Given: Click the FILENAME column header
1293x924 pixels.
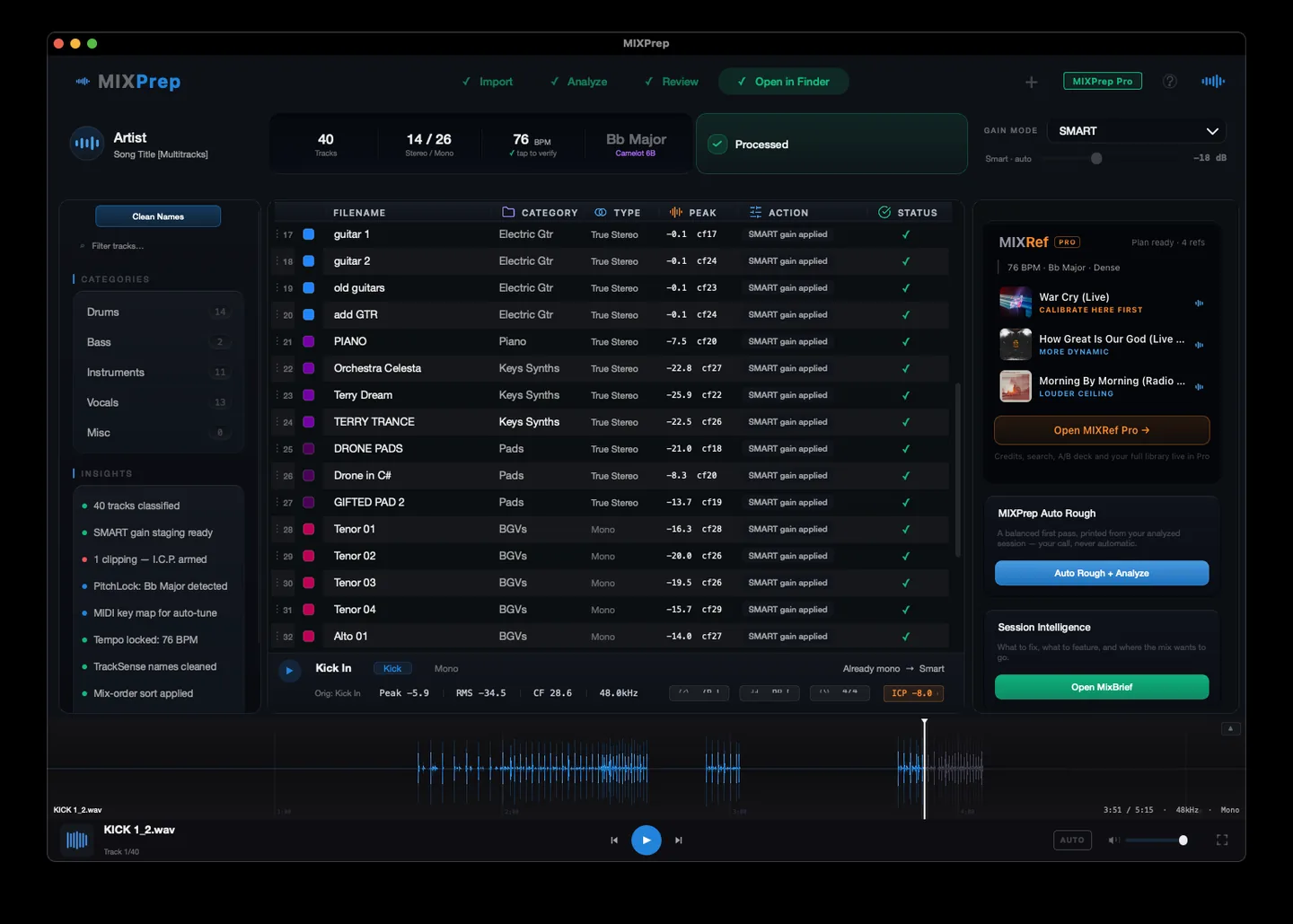Looking at the screenshot, I should tap(359, 213).
